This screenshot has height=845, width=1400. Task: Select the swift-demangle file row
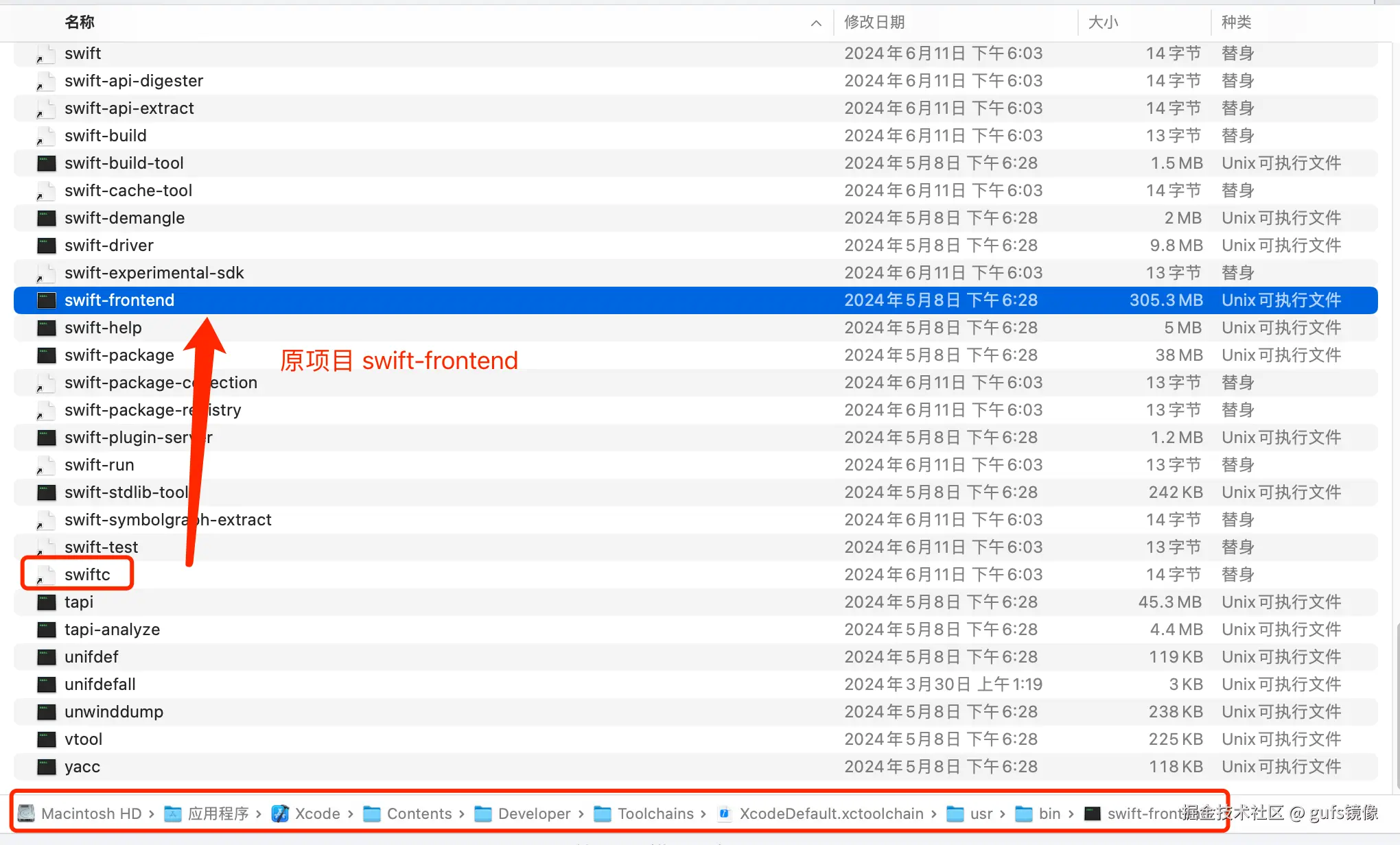click(x=124, y=218)
